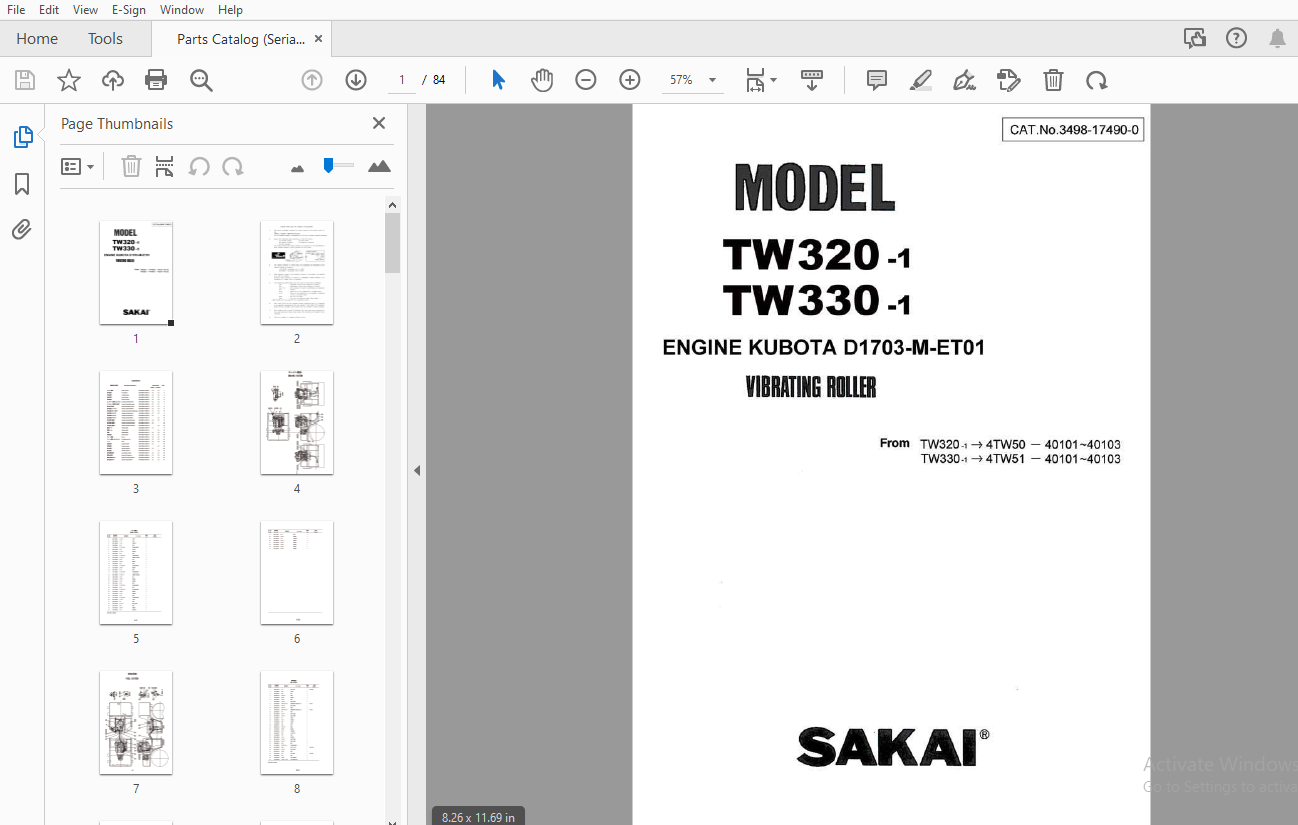Bookmark the file with the star icon
Screen dimensions: 1298x825
tap(69, 81)
